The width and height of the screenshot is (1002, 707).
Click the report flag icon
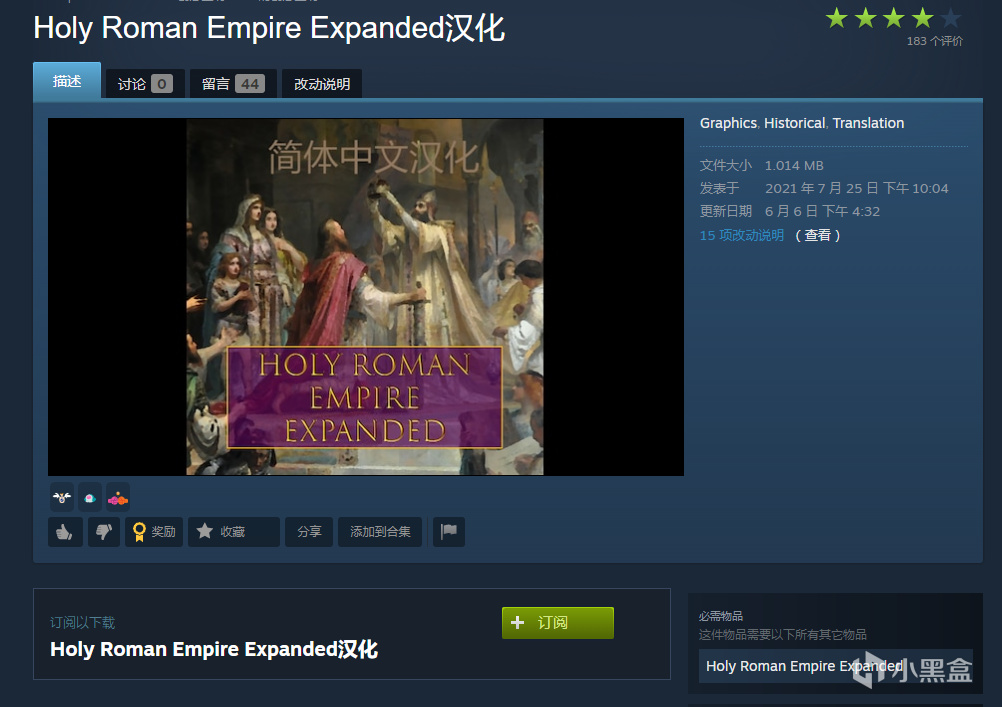[x=449, y=532]
